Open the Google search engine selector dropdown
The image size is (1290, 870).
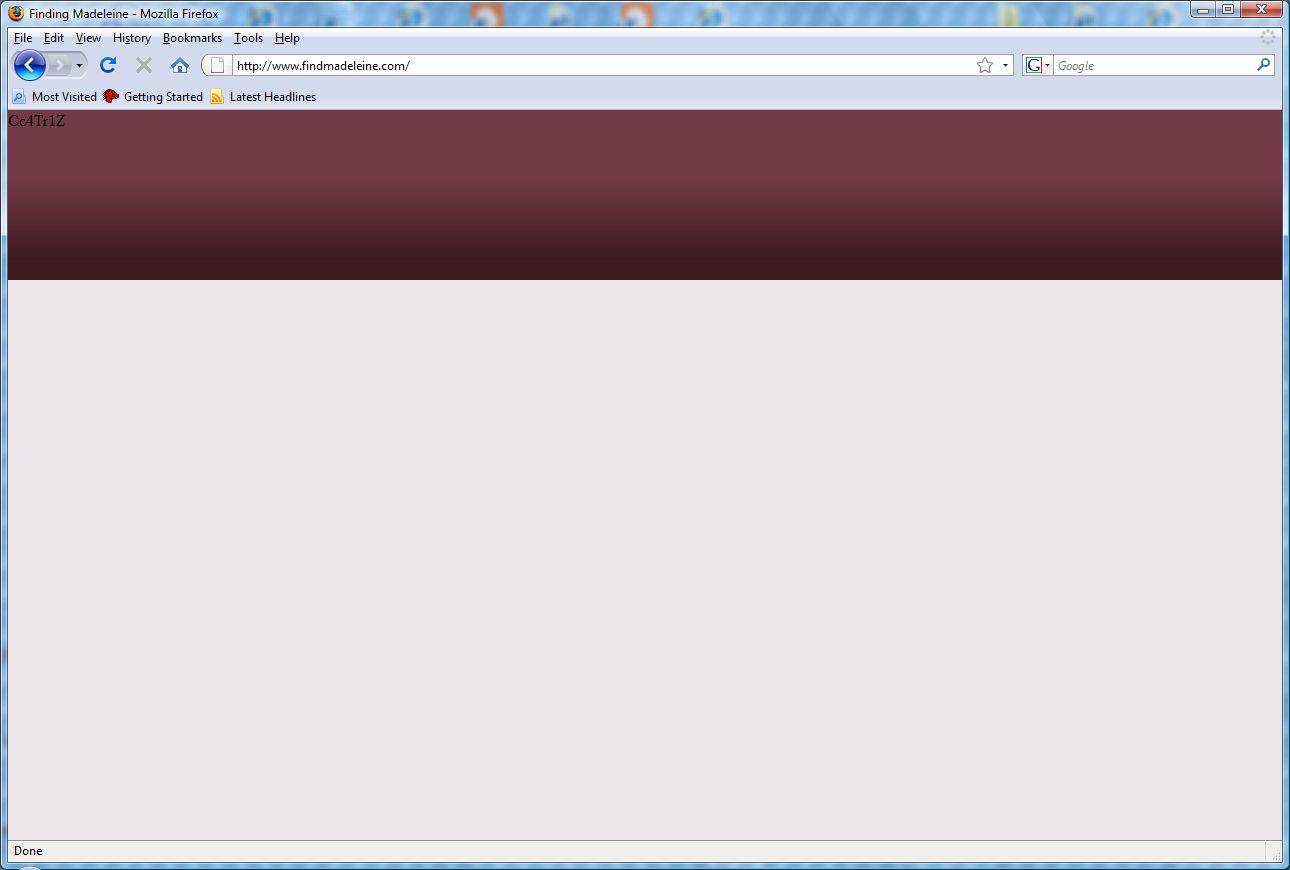tap(1037, 66)
